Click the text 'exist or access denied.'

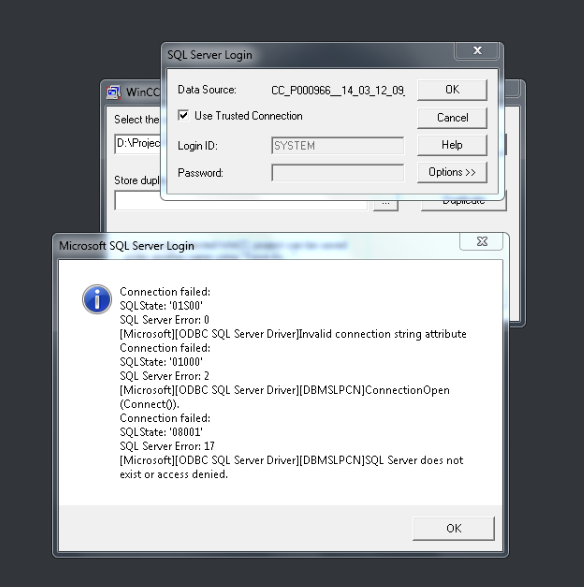click(174, 474)
